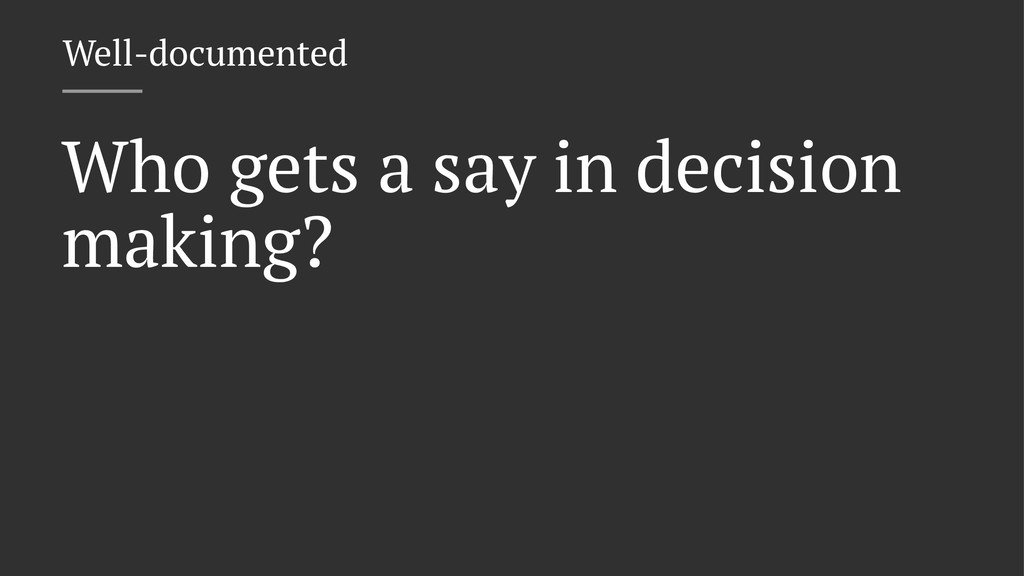This screenshot has height=576, width=1024.
Task: Click the "Well-documented" section label
Action: click(x=205, y=53)
